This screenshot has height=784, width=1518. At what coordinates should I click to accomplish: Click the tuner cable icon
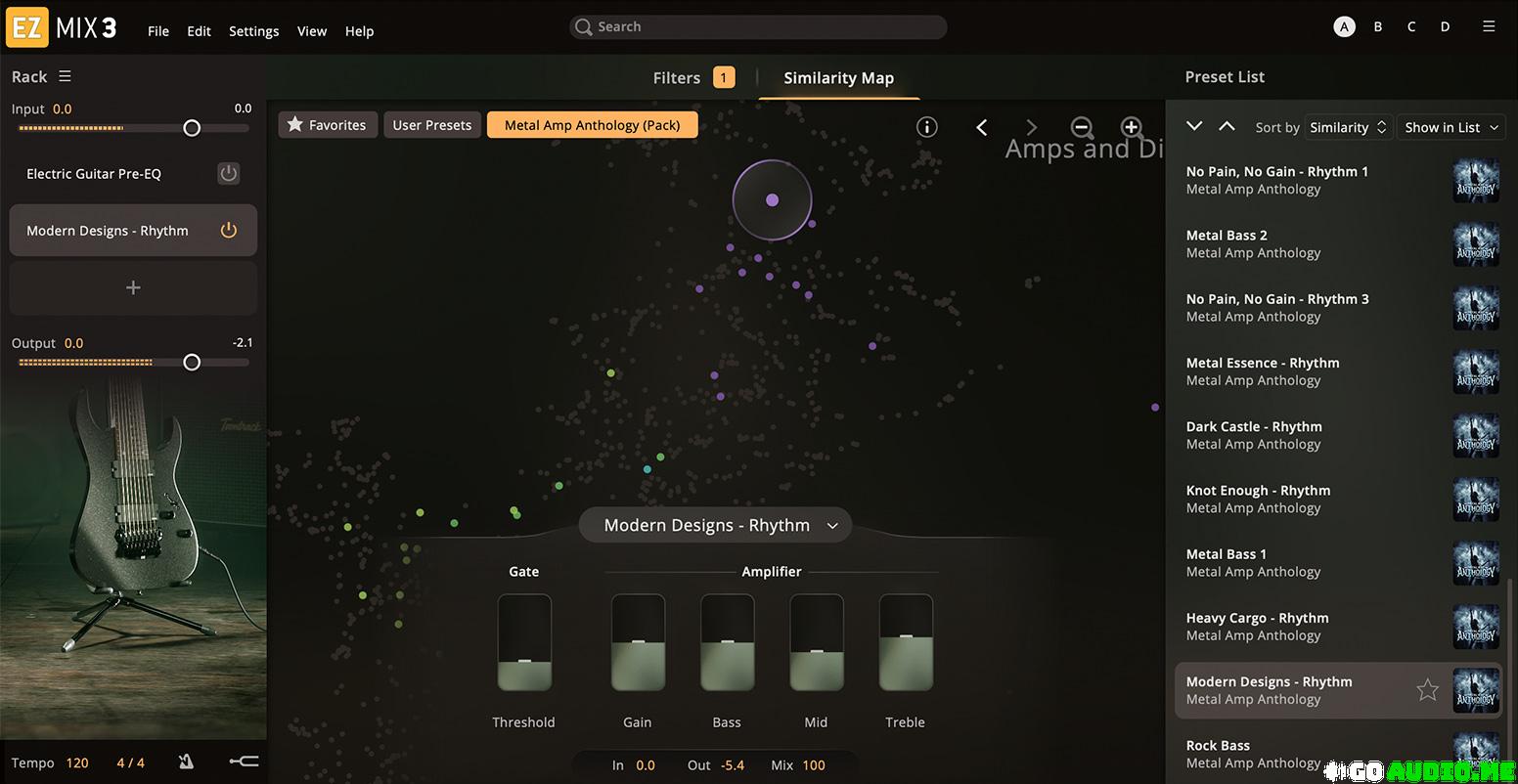(x=244, y=762)
